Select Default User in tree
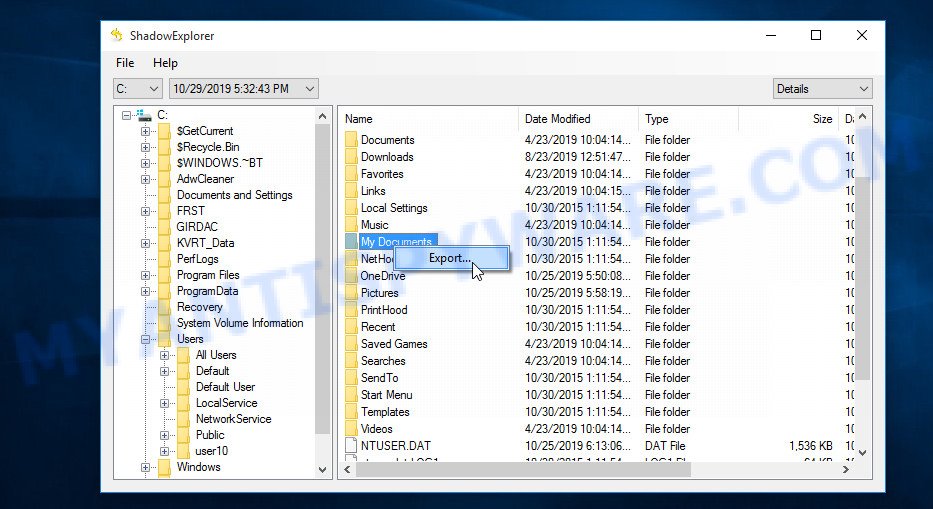This screenshot has width=933, height=509. [x=226, y=387]
